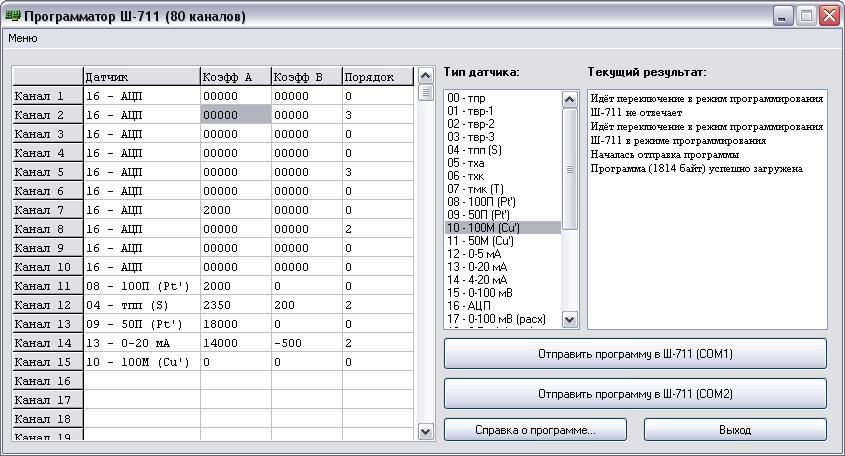Select sensor type 16 - АЦП in list
845x456 pixels.
click(469, 305)
